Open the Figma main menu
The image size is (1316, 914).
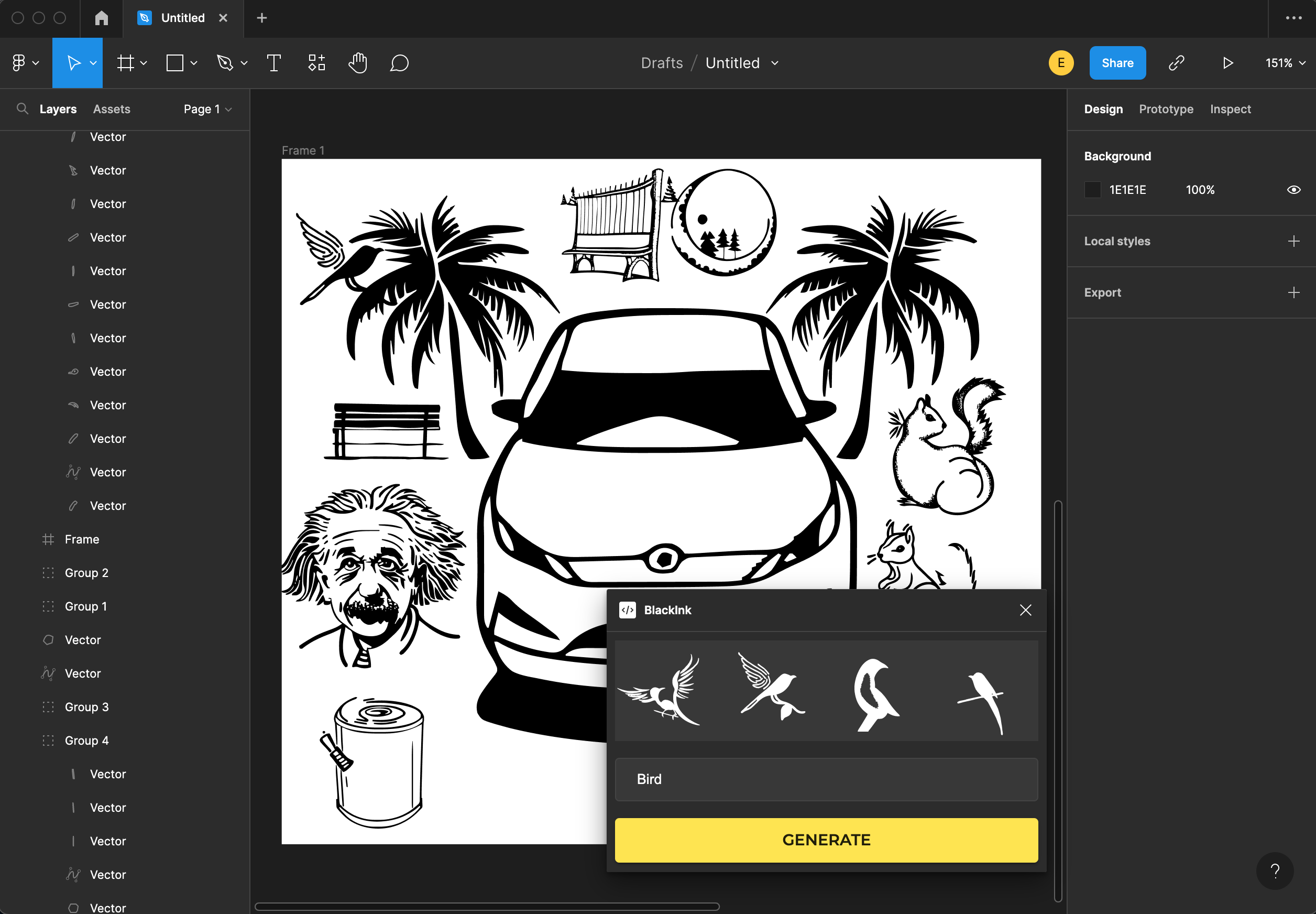[25, 63]
